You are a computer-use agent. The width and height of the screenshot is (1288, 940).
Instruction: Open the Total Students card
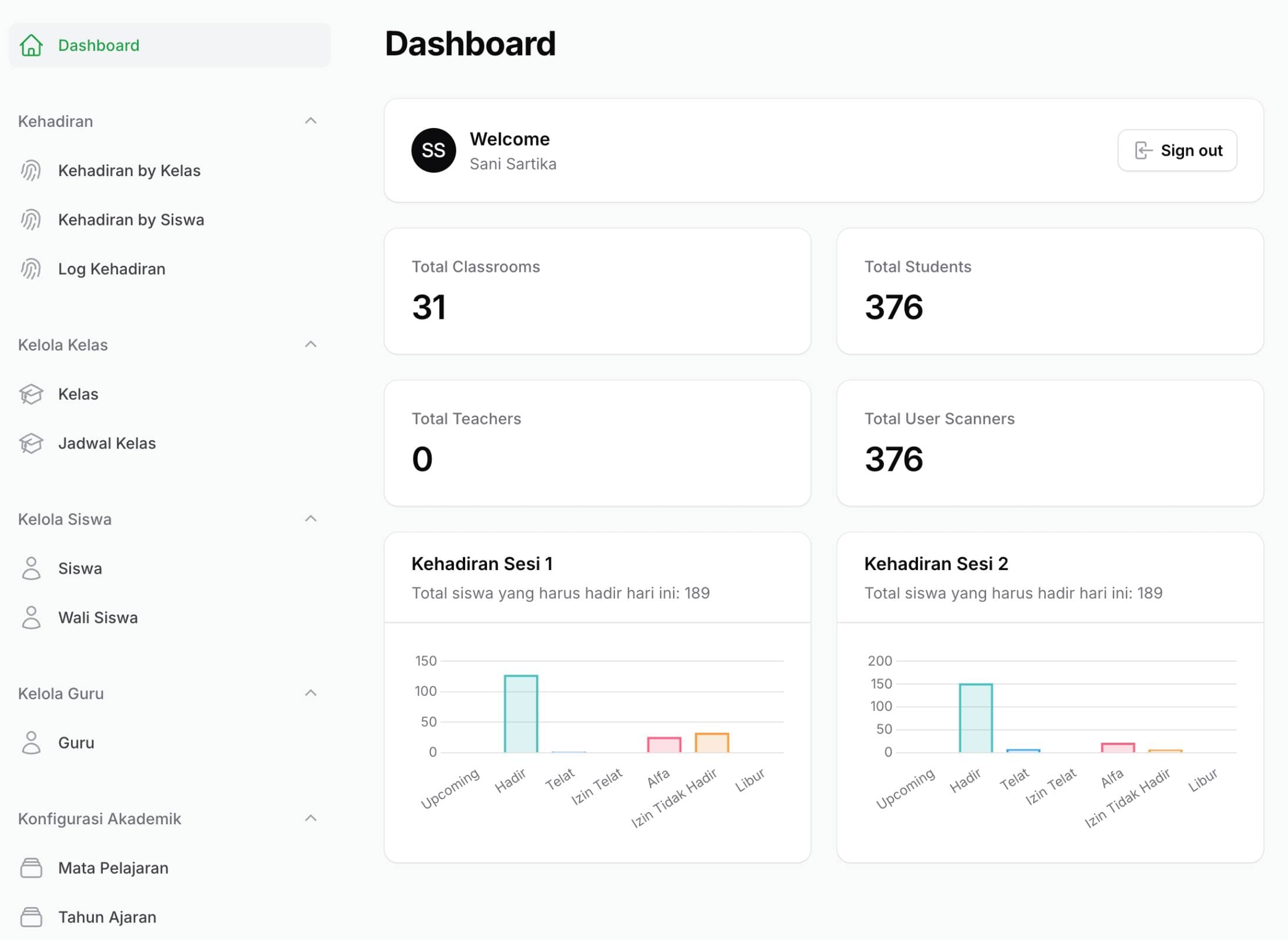[1050, 291]
